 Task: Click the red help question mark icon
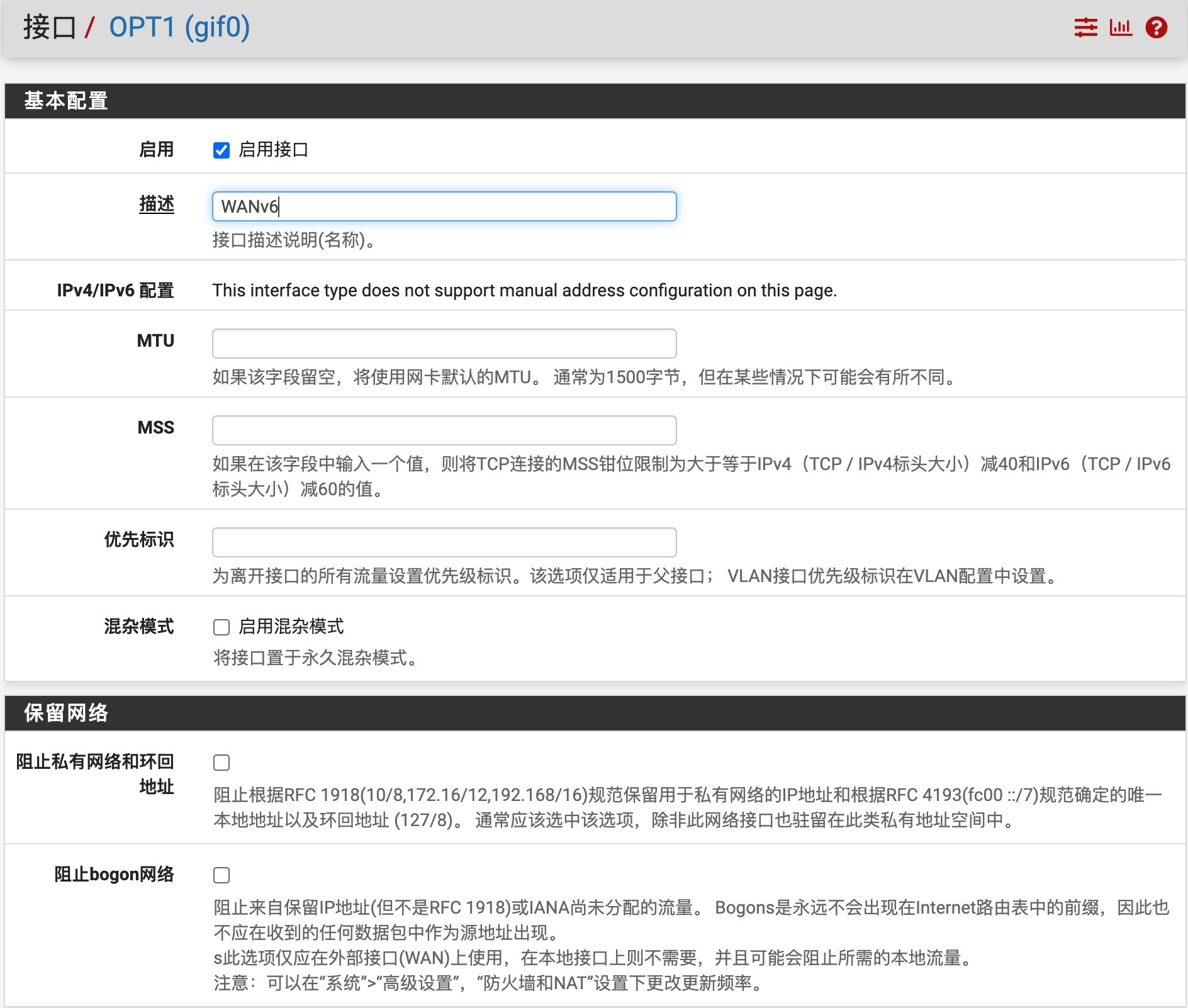1156,28
